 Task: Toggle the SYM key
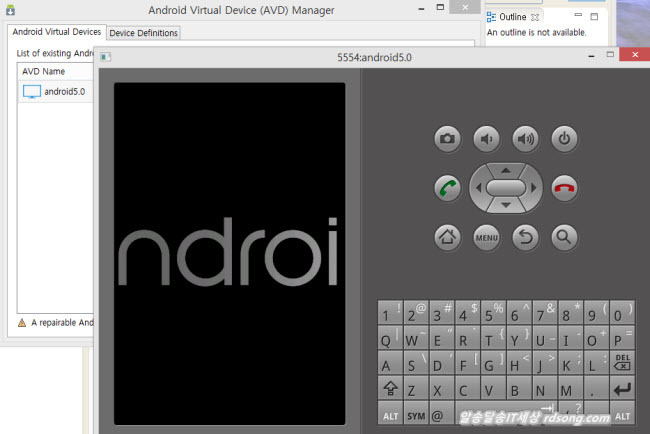tap(415, 415)
